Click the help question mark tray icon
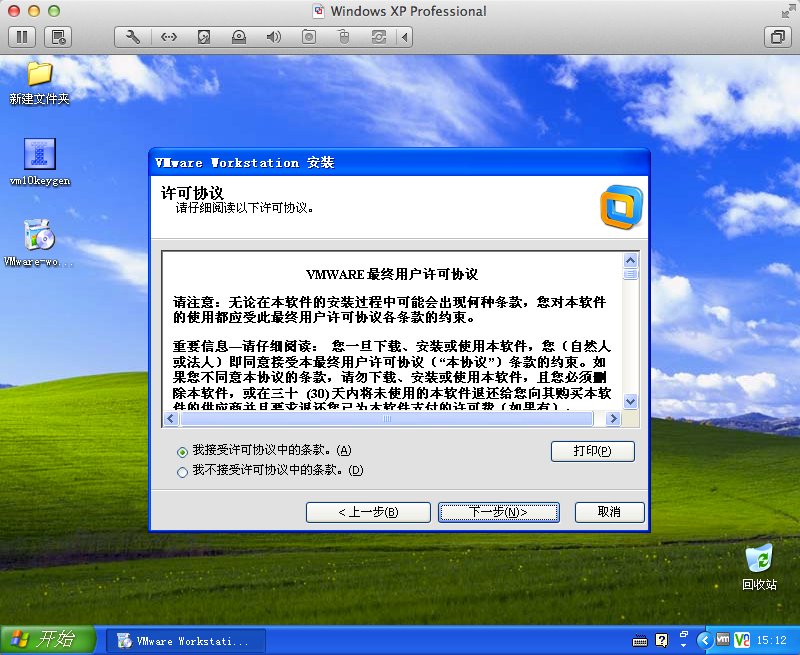This screenshot has width=800, height=655. tap(661, 640)
